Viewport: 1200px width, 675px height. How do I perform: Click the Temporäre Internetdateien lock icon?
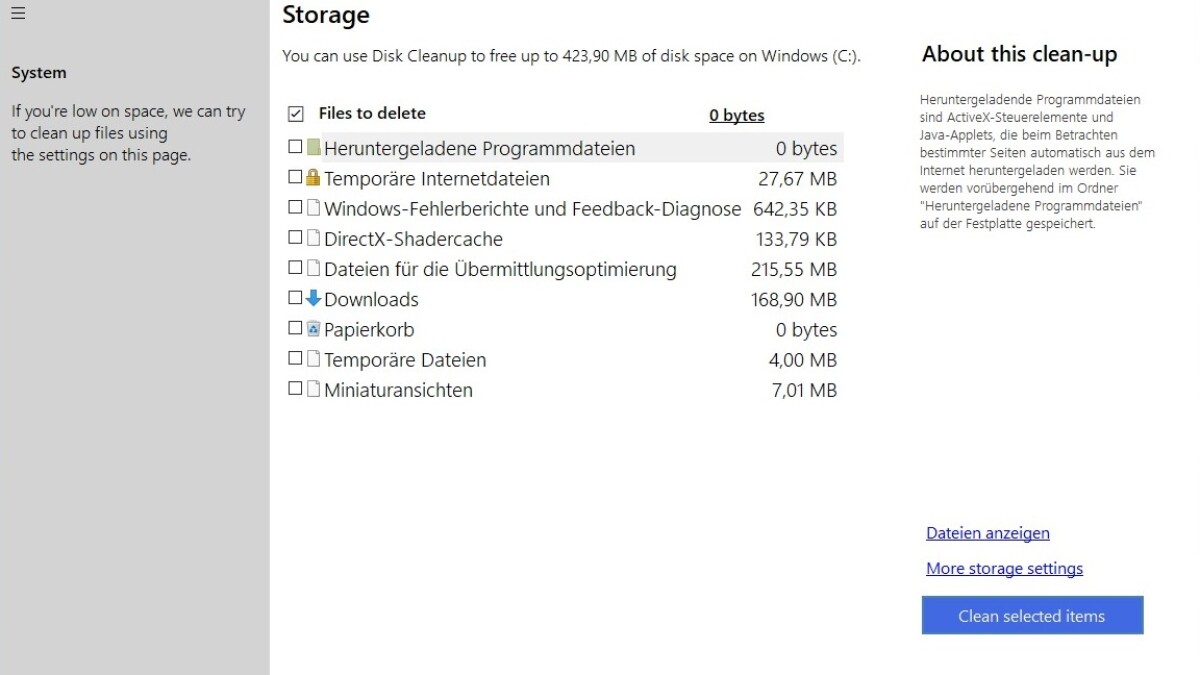click(313, 178)
